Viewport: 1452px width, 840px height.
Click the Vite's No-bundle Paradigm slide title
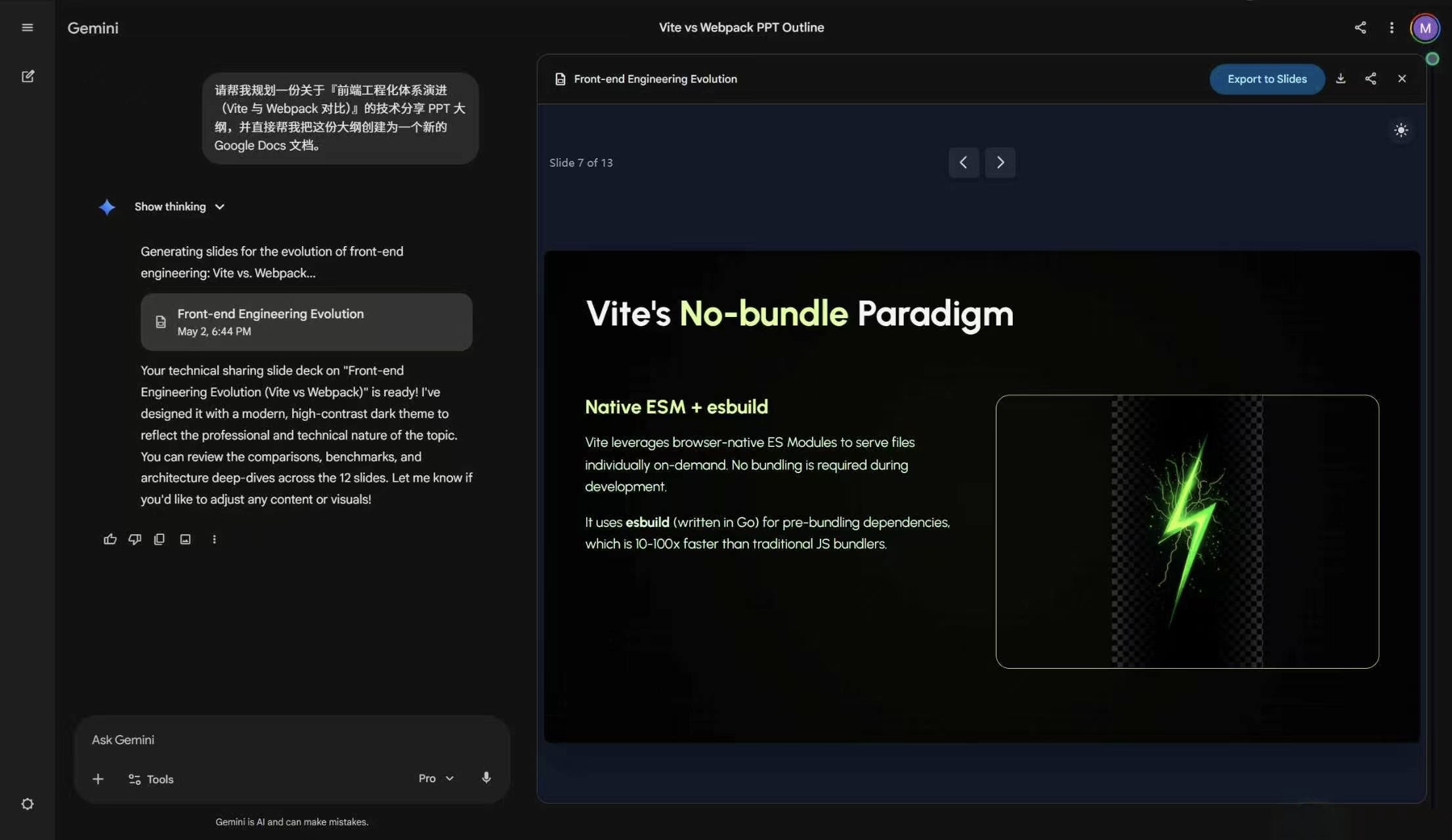pos(800,313)
